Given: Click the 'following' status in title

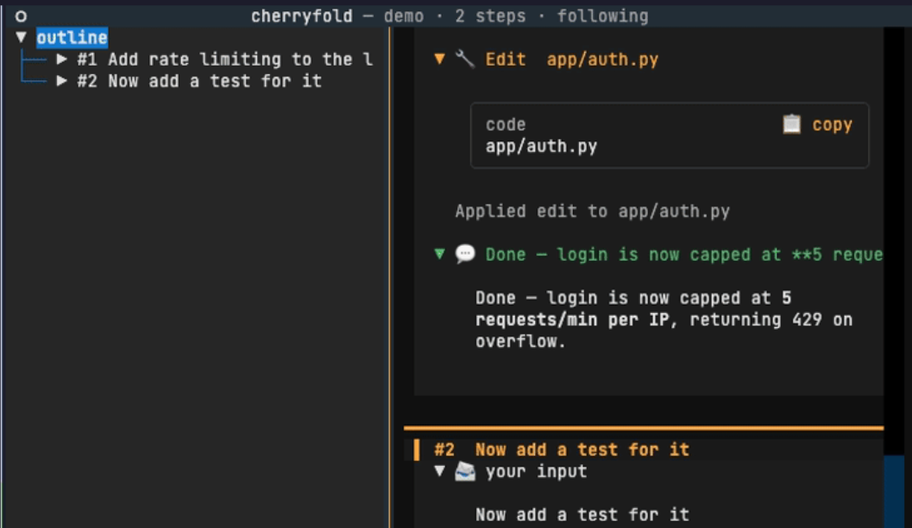Looking at the screenshot, I should click(603, 16).
